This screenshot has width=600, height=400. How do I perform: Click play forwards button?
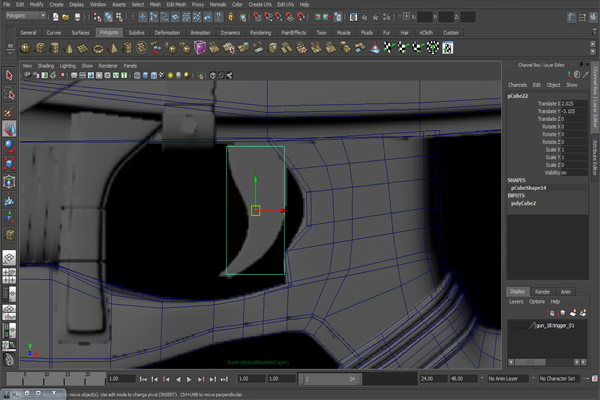[x=189, y=379]
